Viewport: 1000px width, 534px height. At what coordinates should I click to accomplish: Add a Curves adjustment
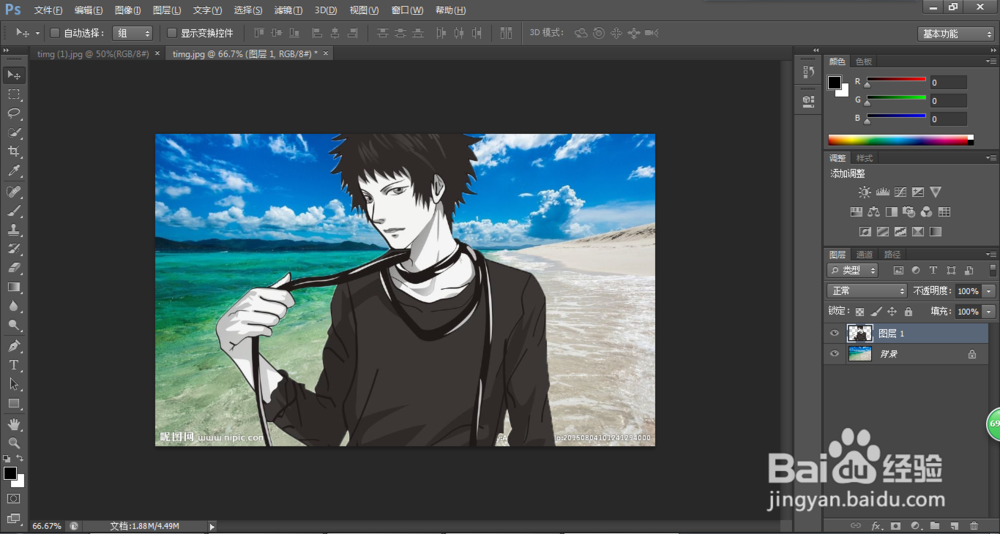pos(901,192)
